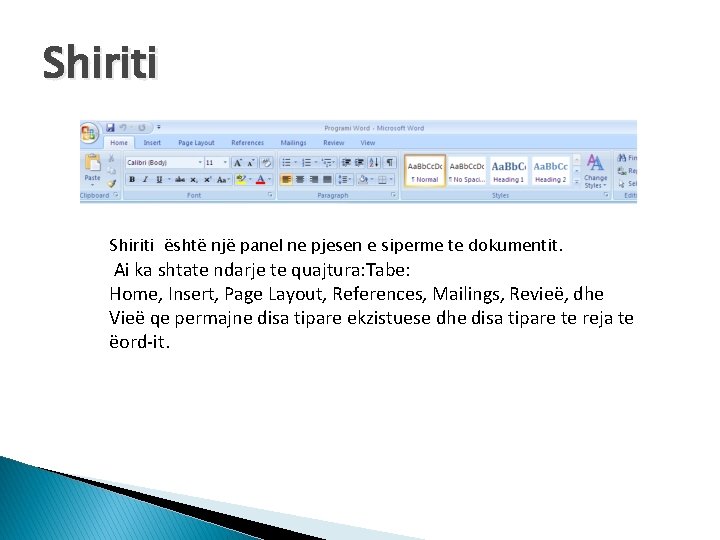The height and width of the screenshot is (540, 720).
Task: Sort text with A-Z icon
Action: point(374,163)
